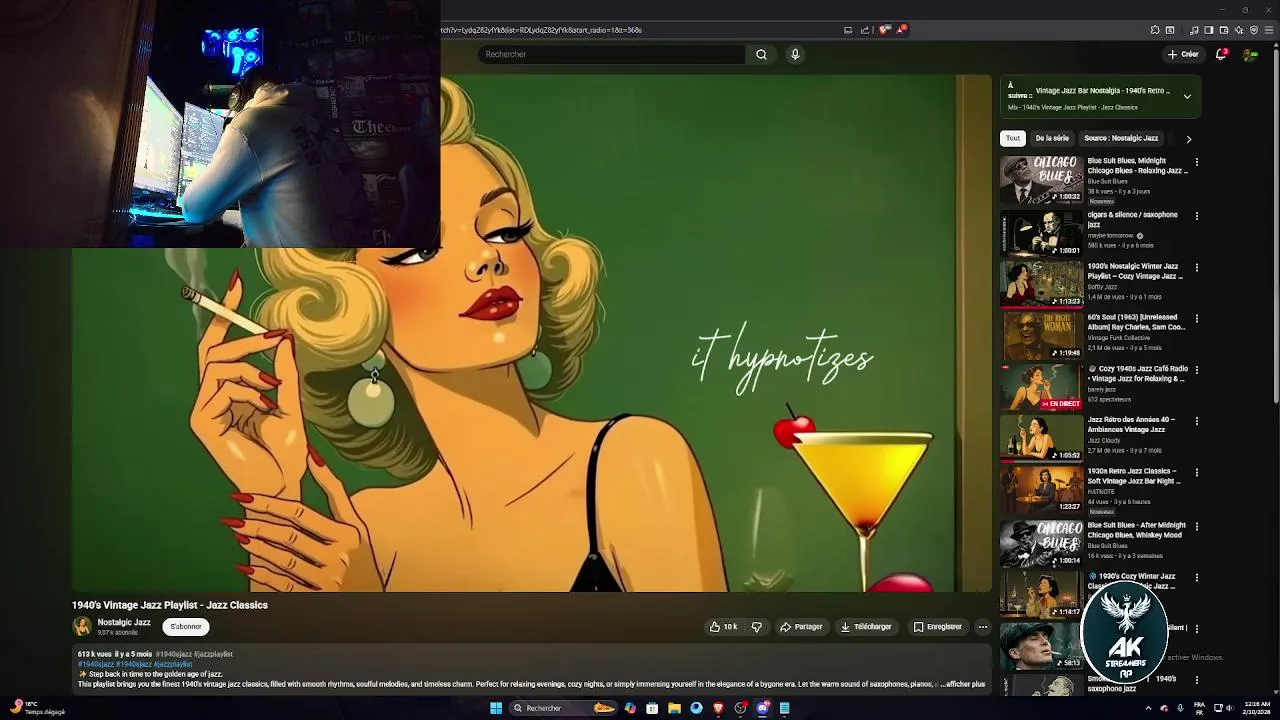The width and height of the screenshot is (1280, 720).
Task: Click the Partager share button
Action: [x=801, y=627]
